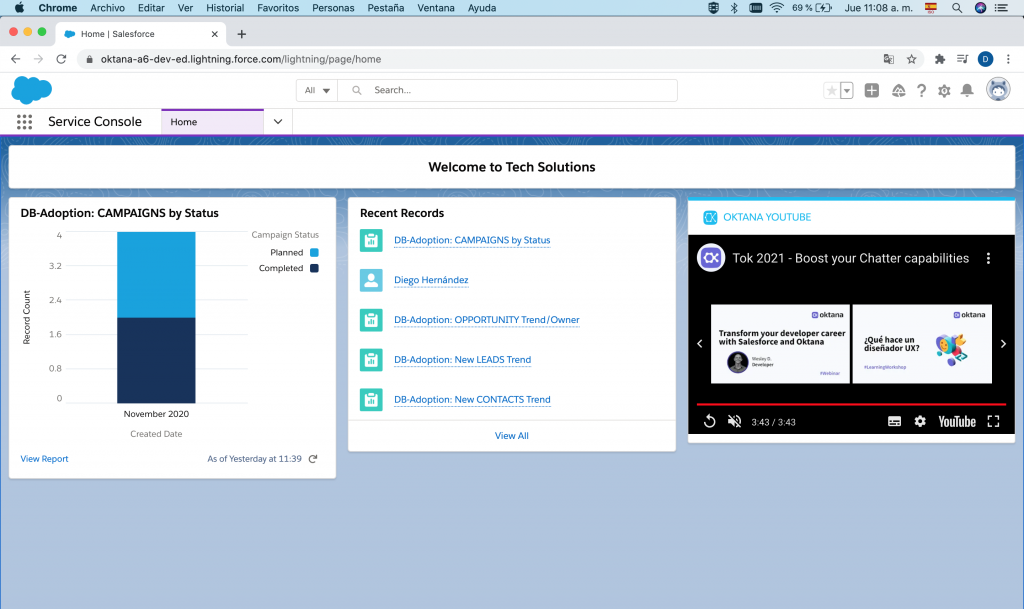Viewport: 1024px width, 609px height.
Task: Open the Favorites star icon
Action: tap(831, 91)
